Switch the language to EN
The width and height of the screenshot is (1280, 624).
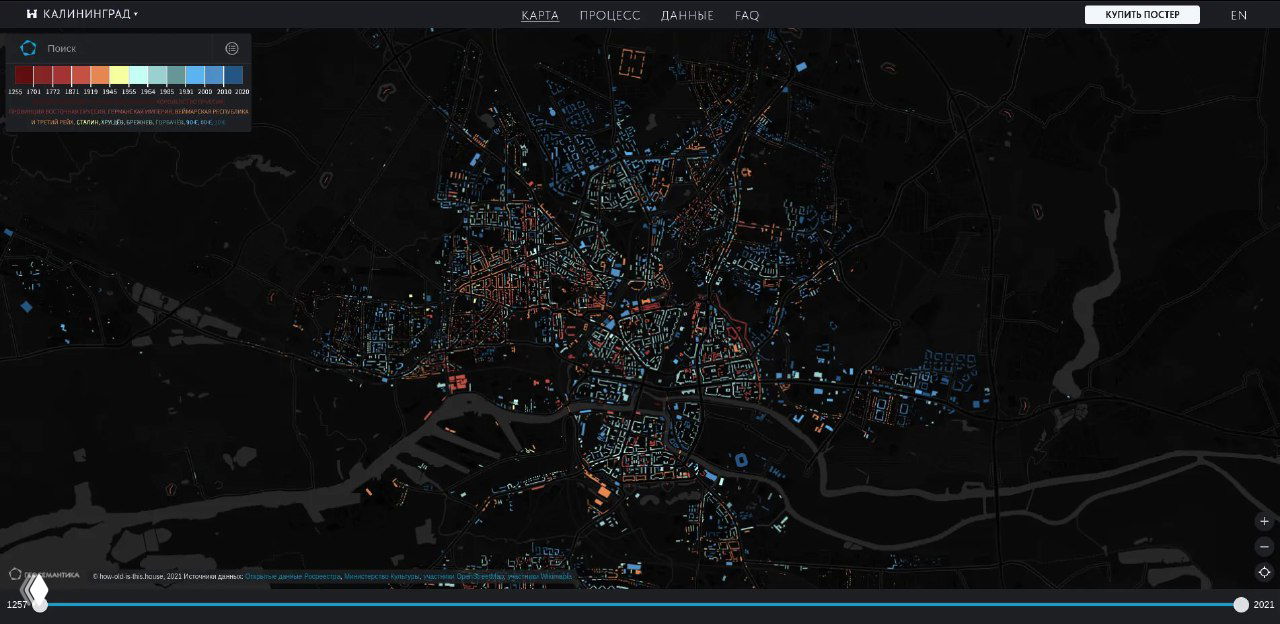[1238, 15]
